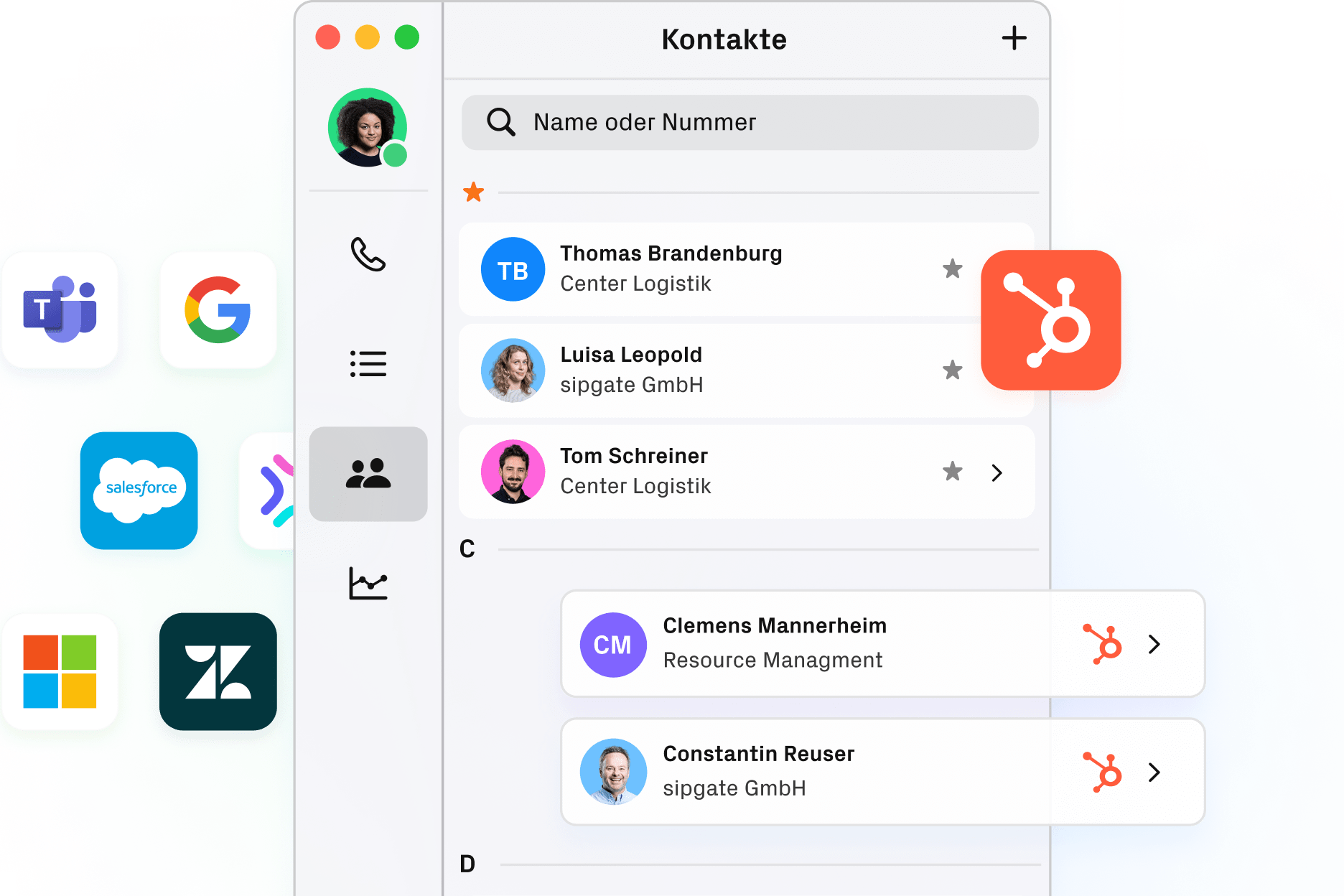Screen dimensions: 1344x896
Task: Click sipgate GmbH under Constantin Reuser
Action: [x=734, y=788]
